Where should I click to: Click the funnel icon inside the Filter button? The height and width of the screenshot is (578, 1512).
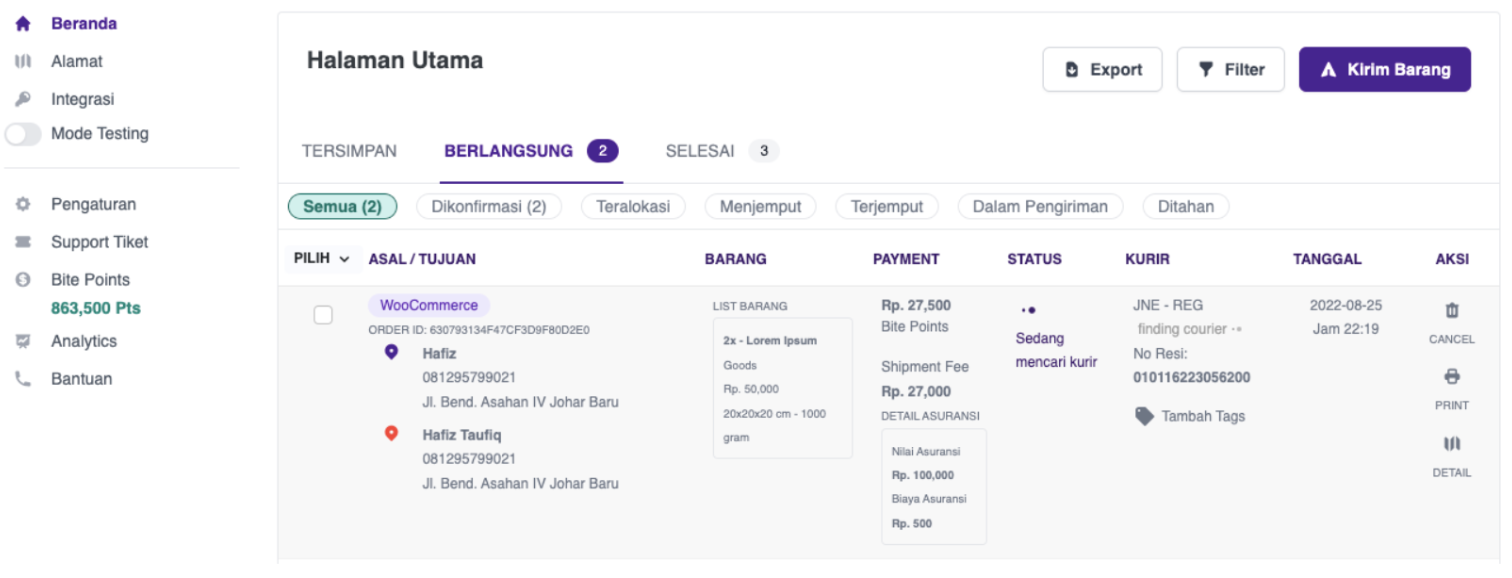pos(1206,70)
